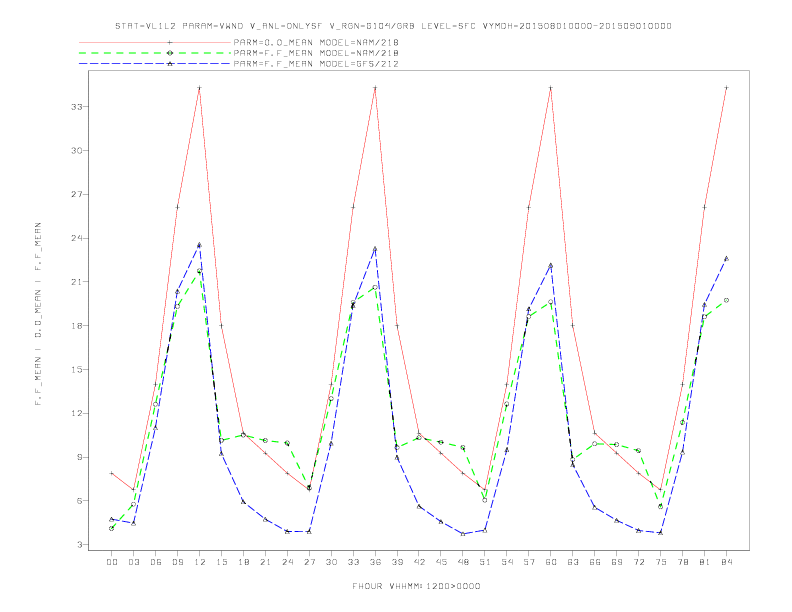This screenshot has width=792, height=612.
Task: Click x-axis forecast hour label 48
Action: 463,562
